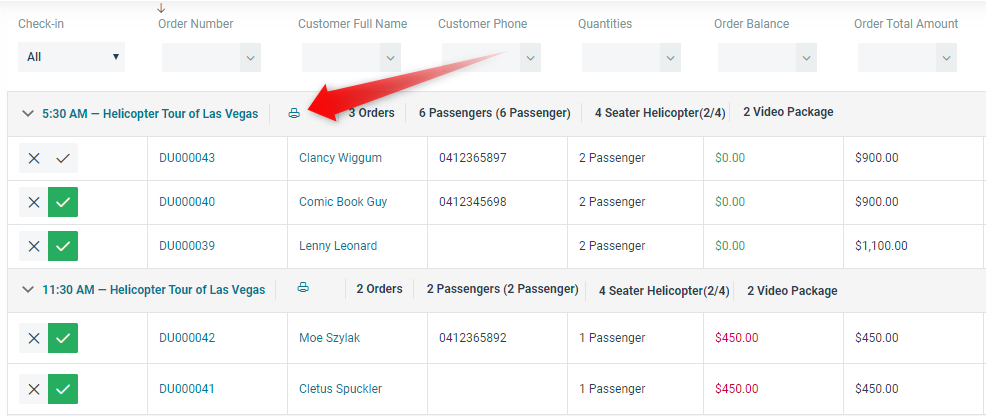Open the Quantities filter dropdown
Viewport: 986px width, 416px height.
pyautogui.click(x=670, y=58)
